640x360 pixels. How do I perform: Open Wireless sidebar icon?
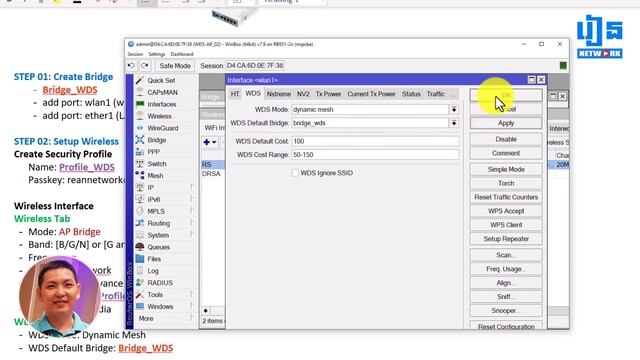click(140, 116)
